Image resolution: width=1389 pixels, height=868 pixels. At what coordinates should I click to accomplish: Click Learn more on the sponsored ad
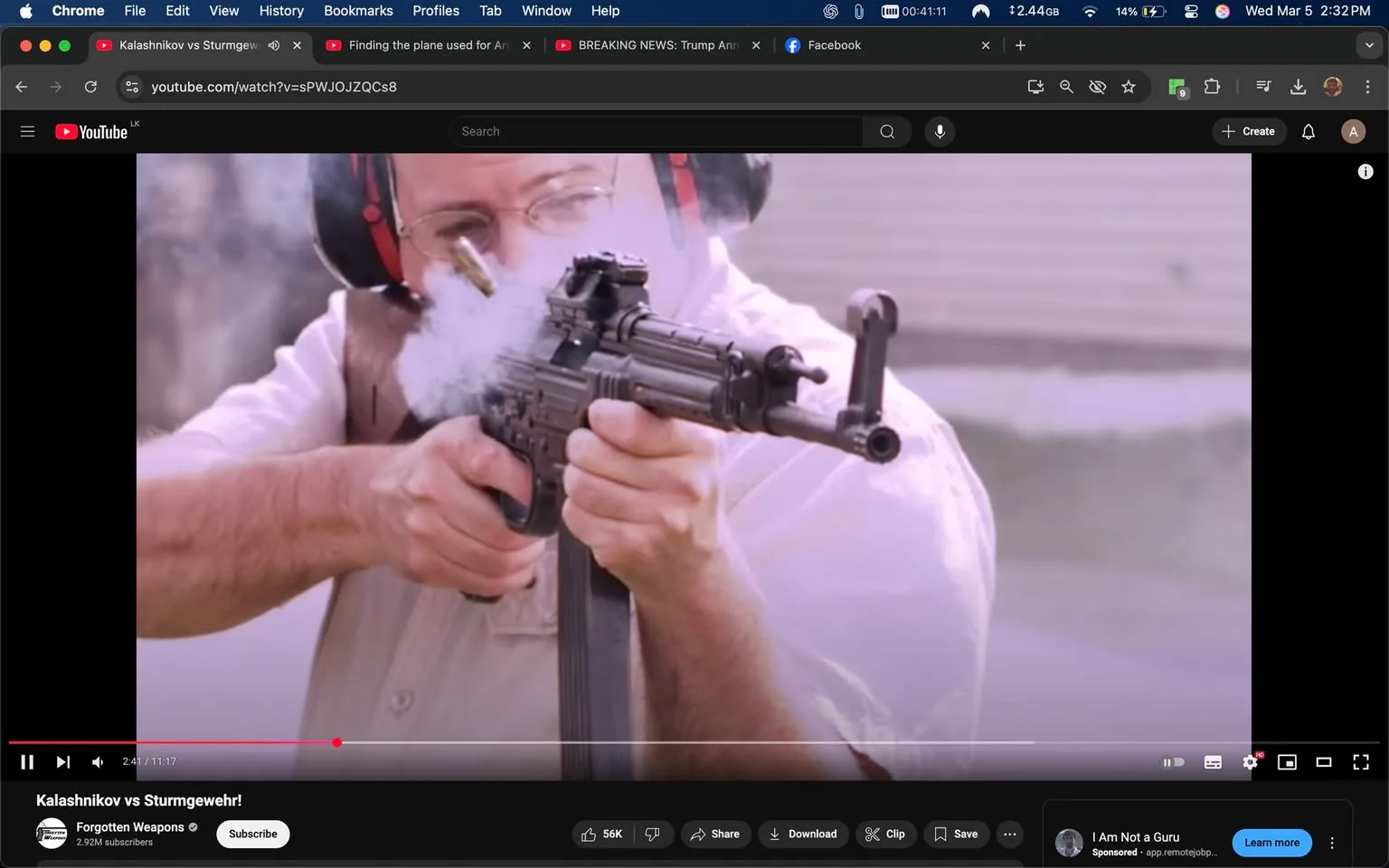(1271, 842)
